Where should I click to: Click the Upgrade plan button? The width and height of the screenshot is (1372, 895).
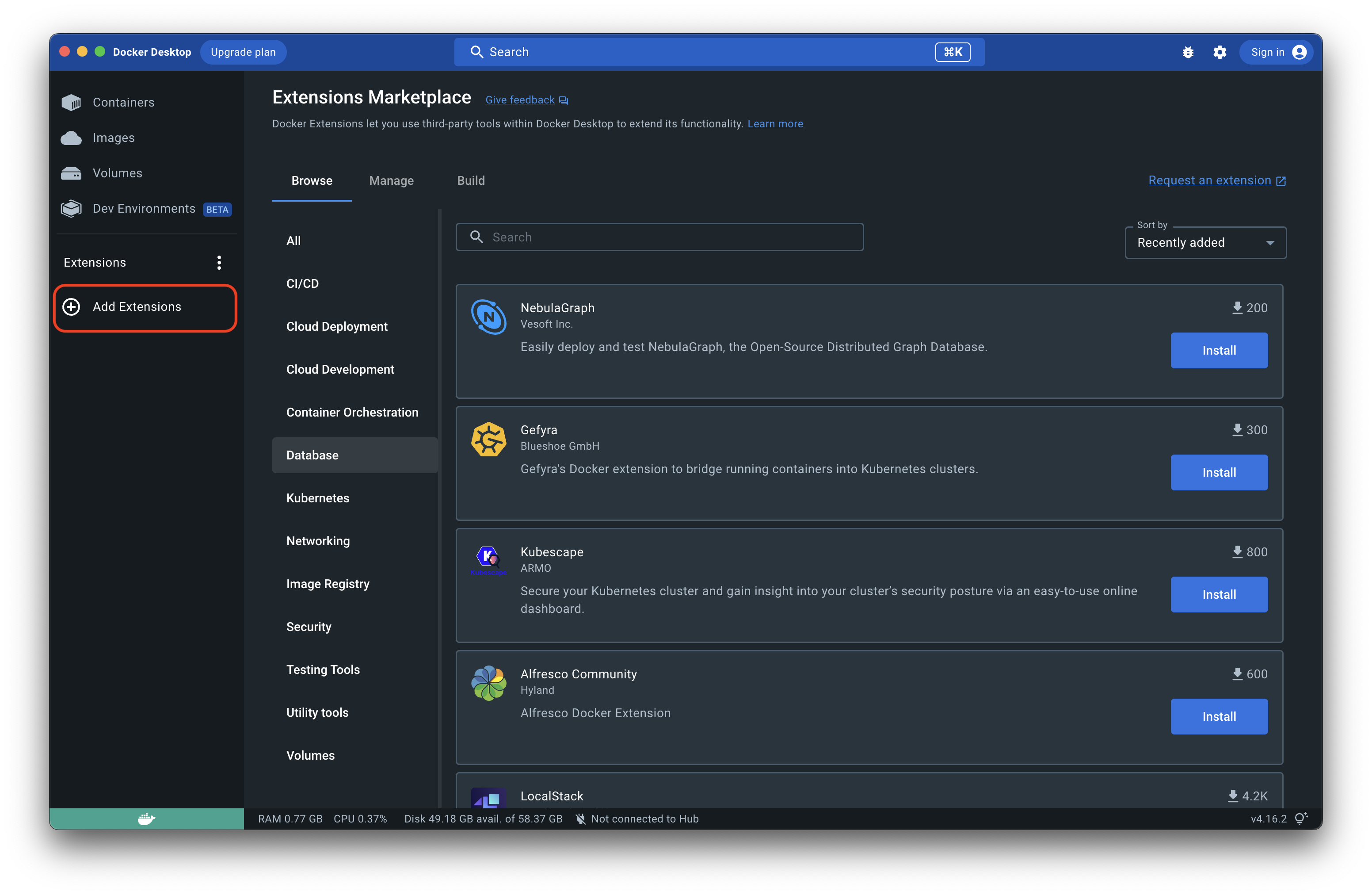[x=243, y=53]
